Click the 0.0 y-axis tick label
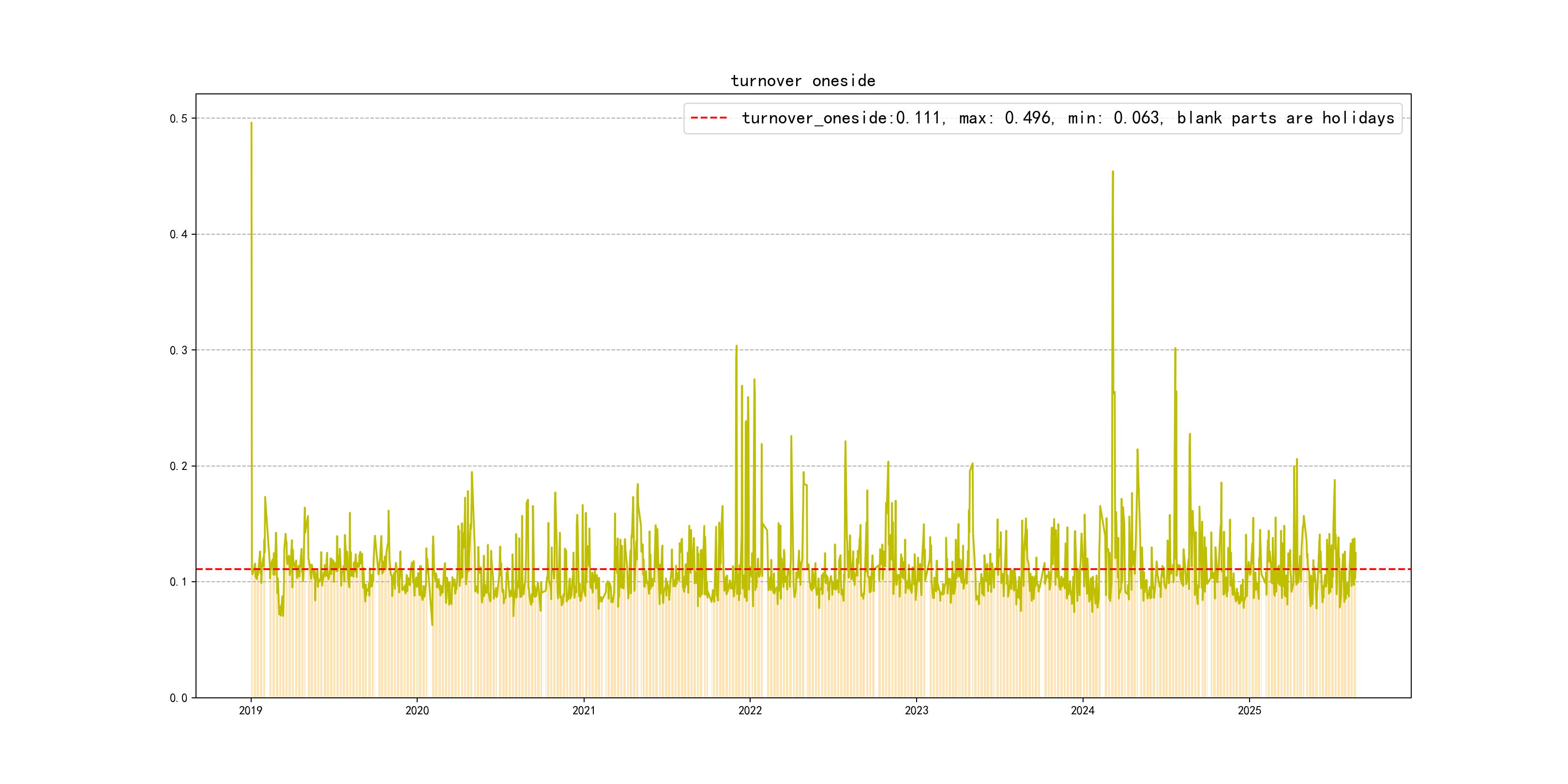The width and height of the screenshot is (1568, 784). (179, 698)
